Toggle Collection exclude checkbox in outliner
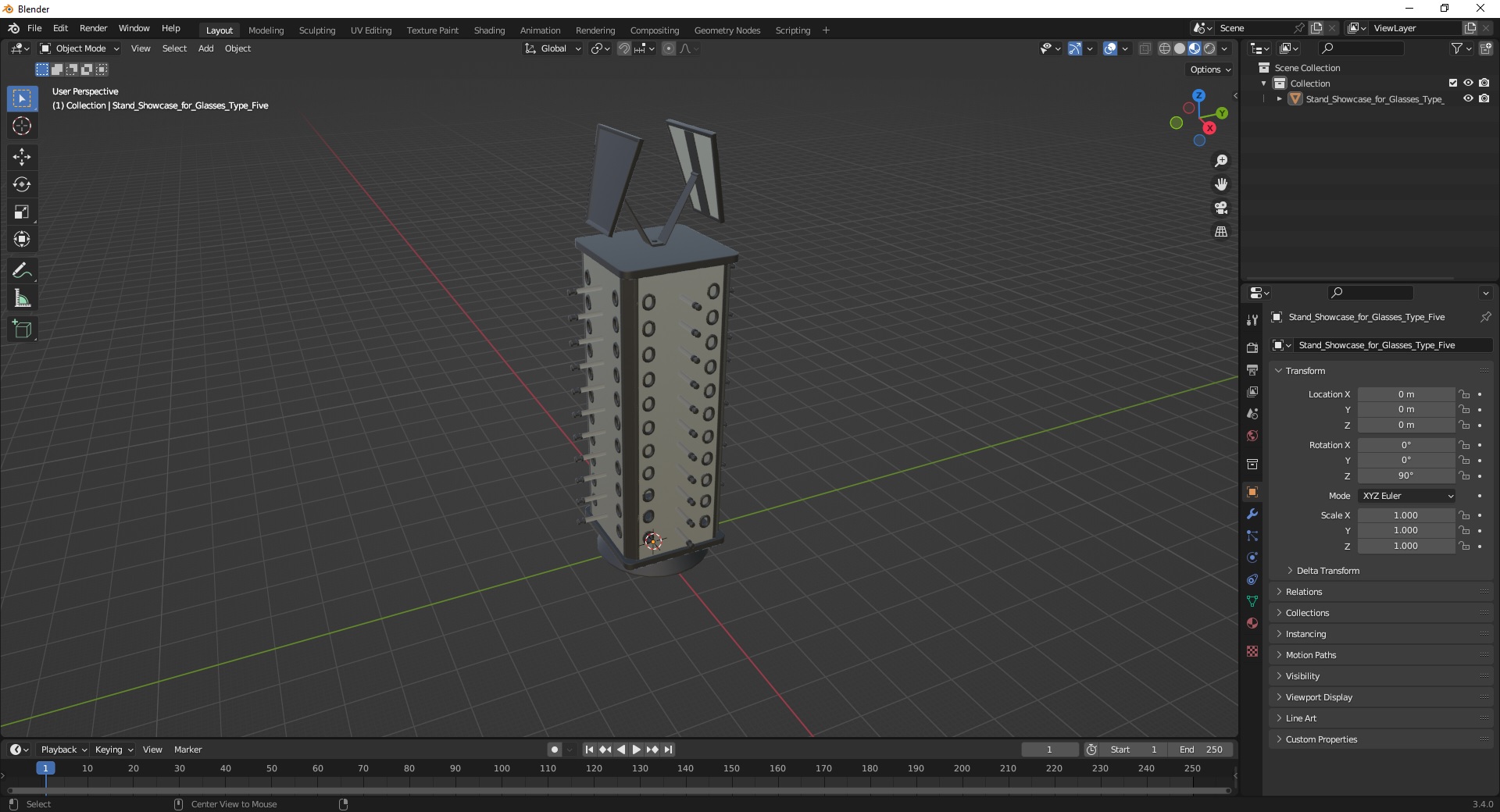This screenshot has height=812, width=1500. (x=1453, y=83)
